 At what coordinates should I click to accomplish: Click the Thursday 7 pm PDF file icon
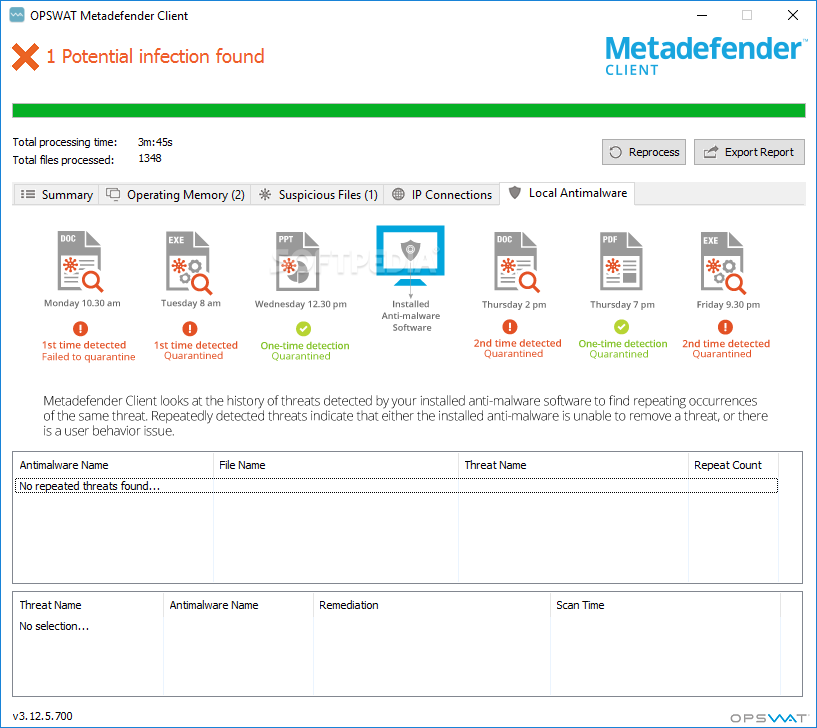(621, 262)
